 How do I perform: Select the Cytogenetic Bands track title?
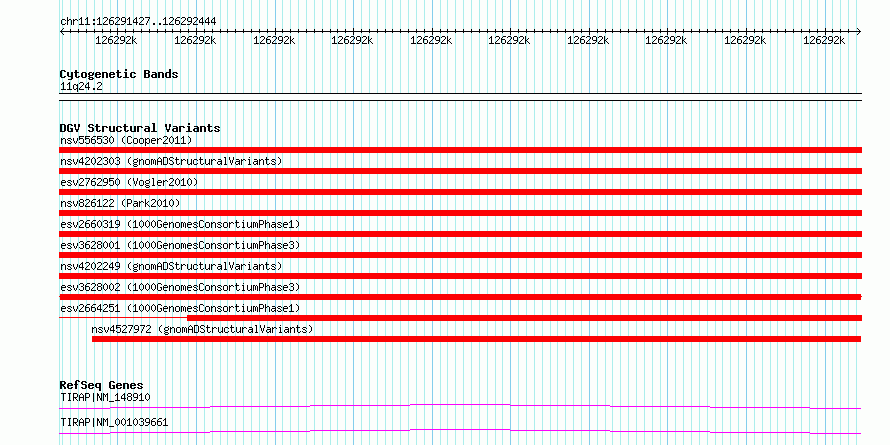[119, 74]
